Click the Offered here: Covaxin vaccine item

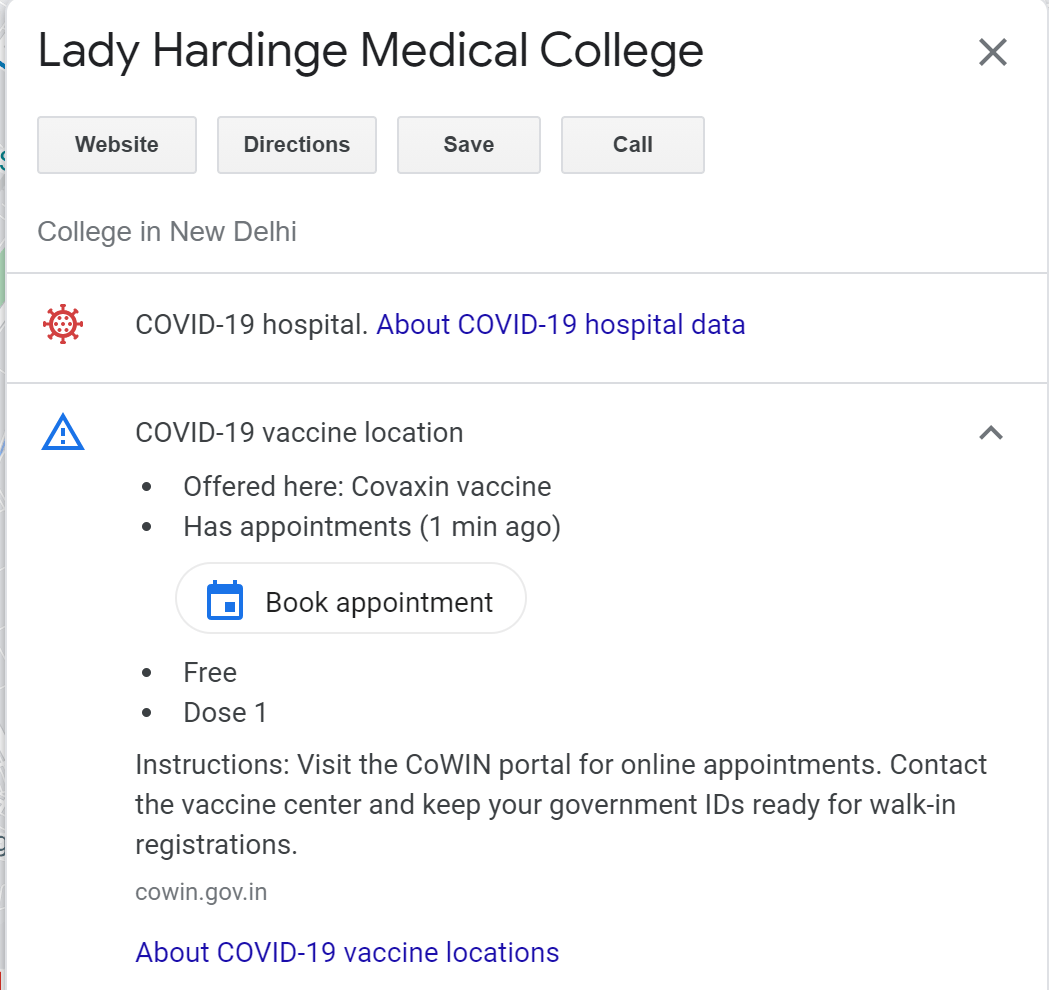(x=367, y=487)
